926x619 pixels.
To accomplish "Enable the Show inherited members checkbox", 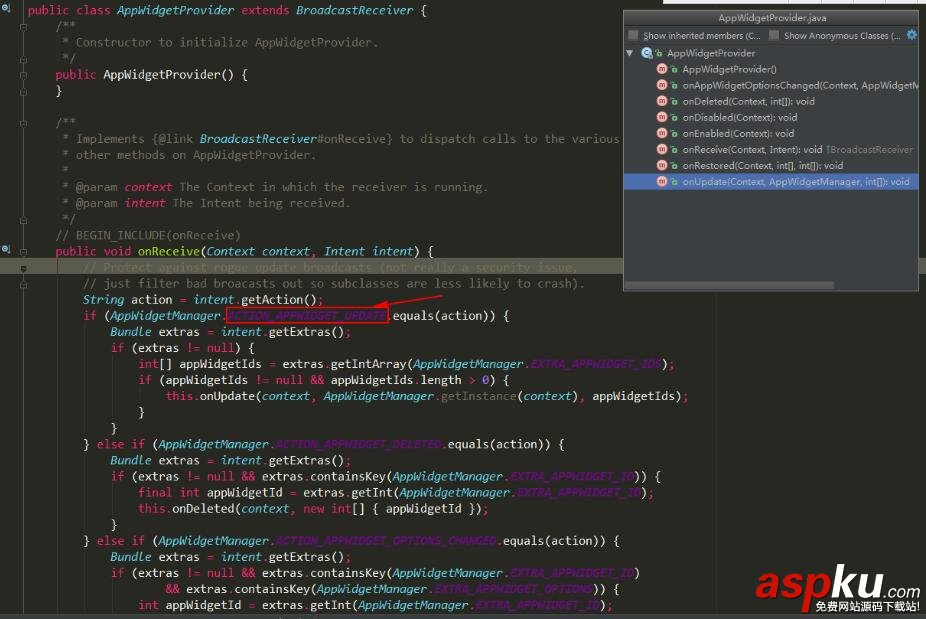I will click(x=633, y=35).
